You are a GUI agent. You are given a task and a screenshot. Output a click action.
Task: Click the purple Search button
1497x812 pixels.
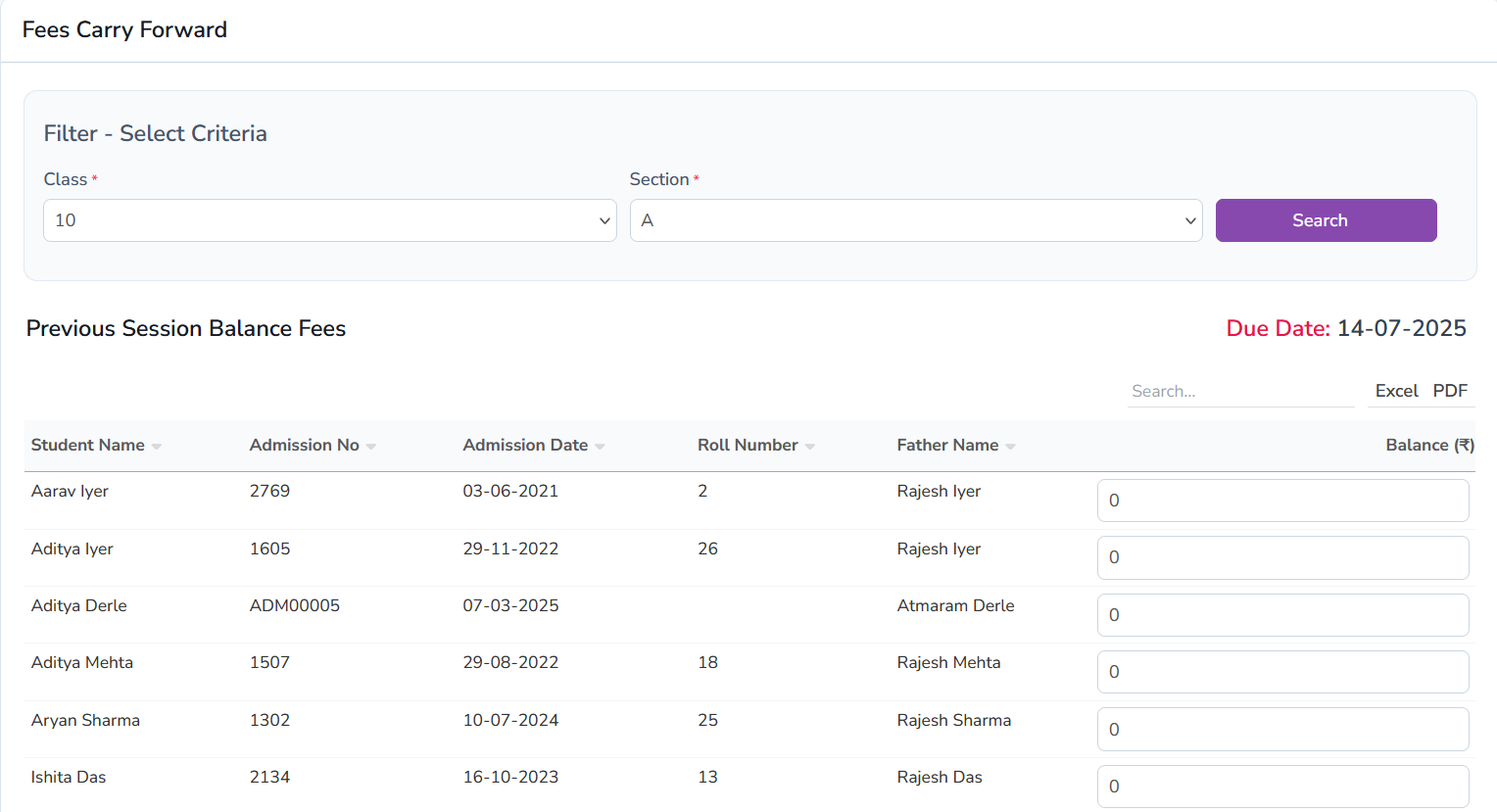coord(1326,220)
